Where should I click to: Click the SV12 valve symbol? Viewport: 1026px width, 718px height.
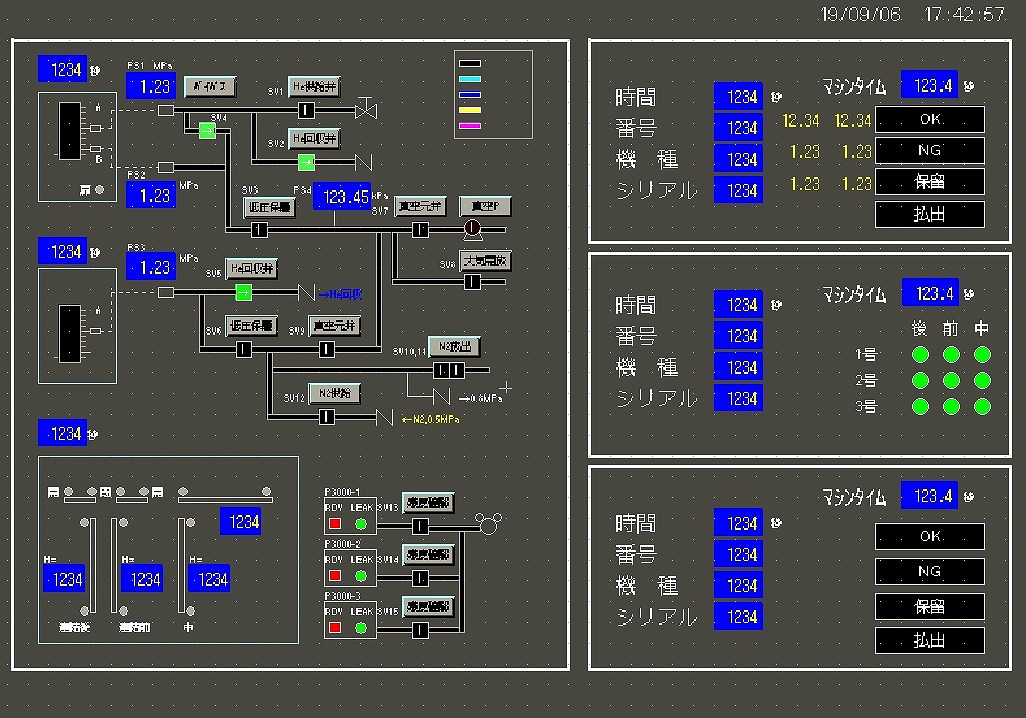tap(328, 416)
